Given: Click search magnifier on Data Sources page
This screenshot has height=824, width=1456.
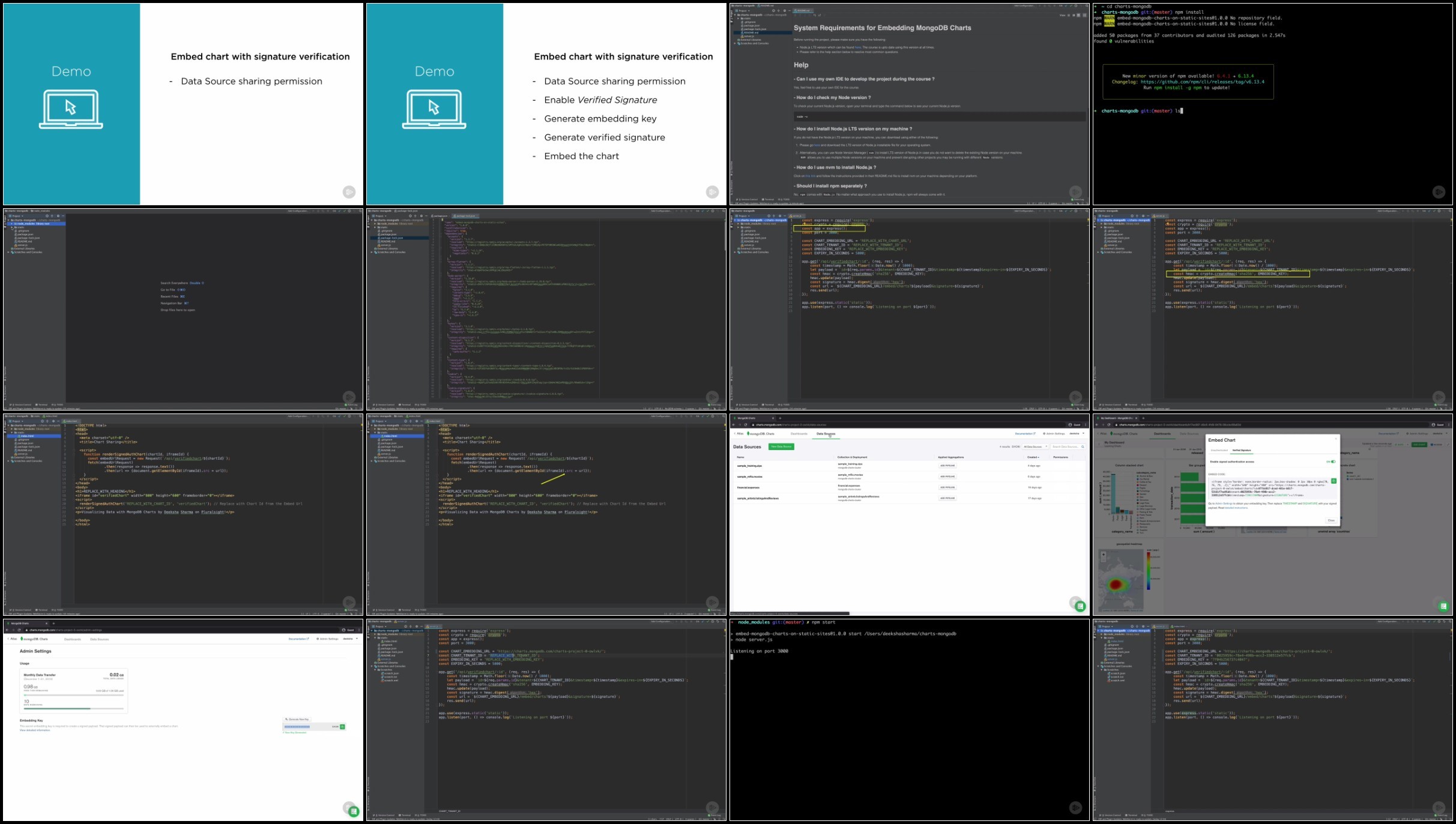Looking at the screenshot, I should coord(1083,447).
